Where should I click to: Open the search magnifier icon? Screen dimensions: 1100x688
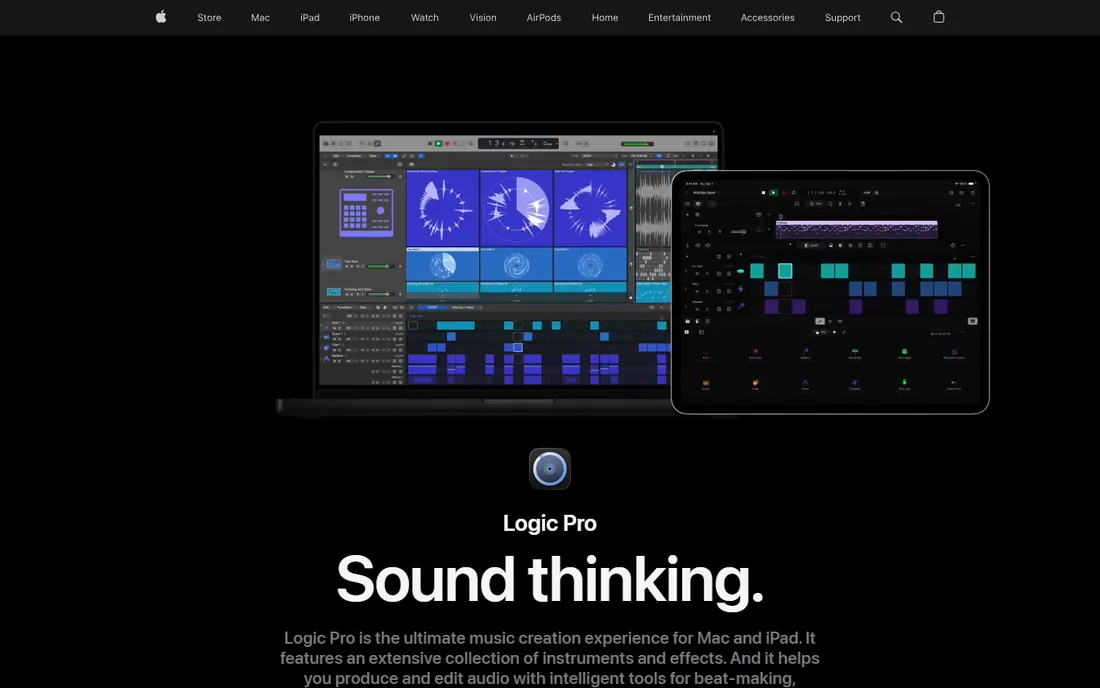point(896,18)
